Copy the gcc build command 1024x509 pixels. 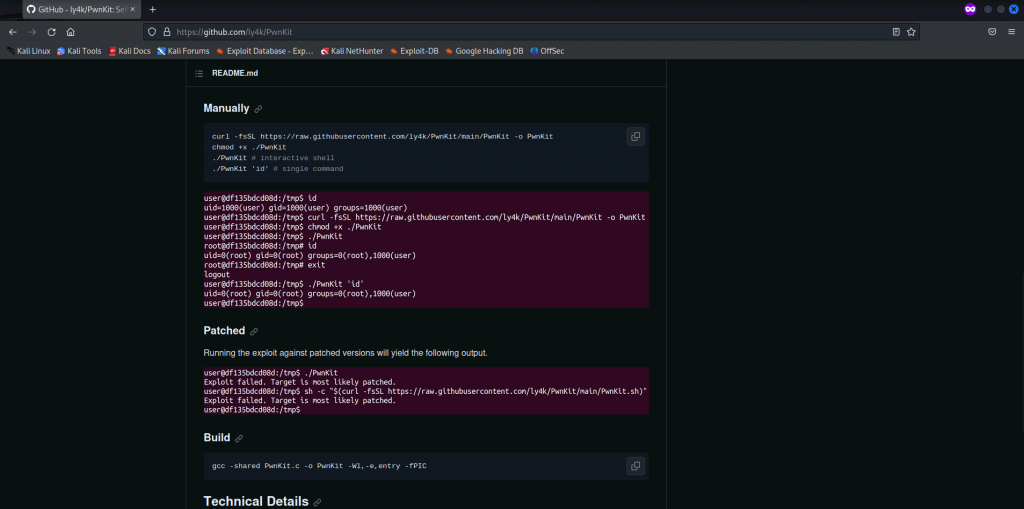click(635, 466)
